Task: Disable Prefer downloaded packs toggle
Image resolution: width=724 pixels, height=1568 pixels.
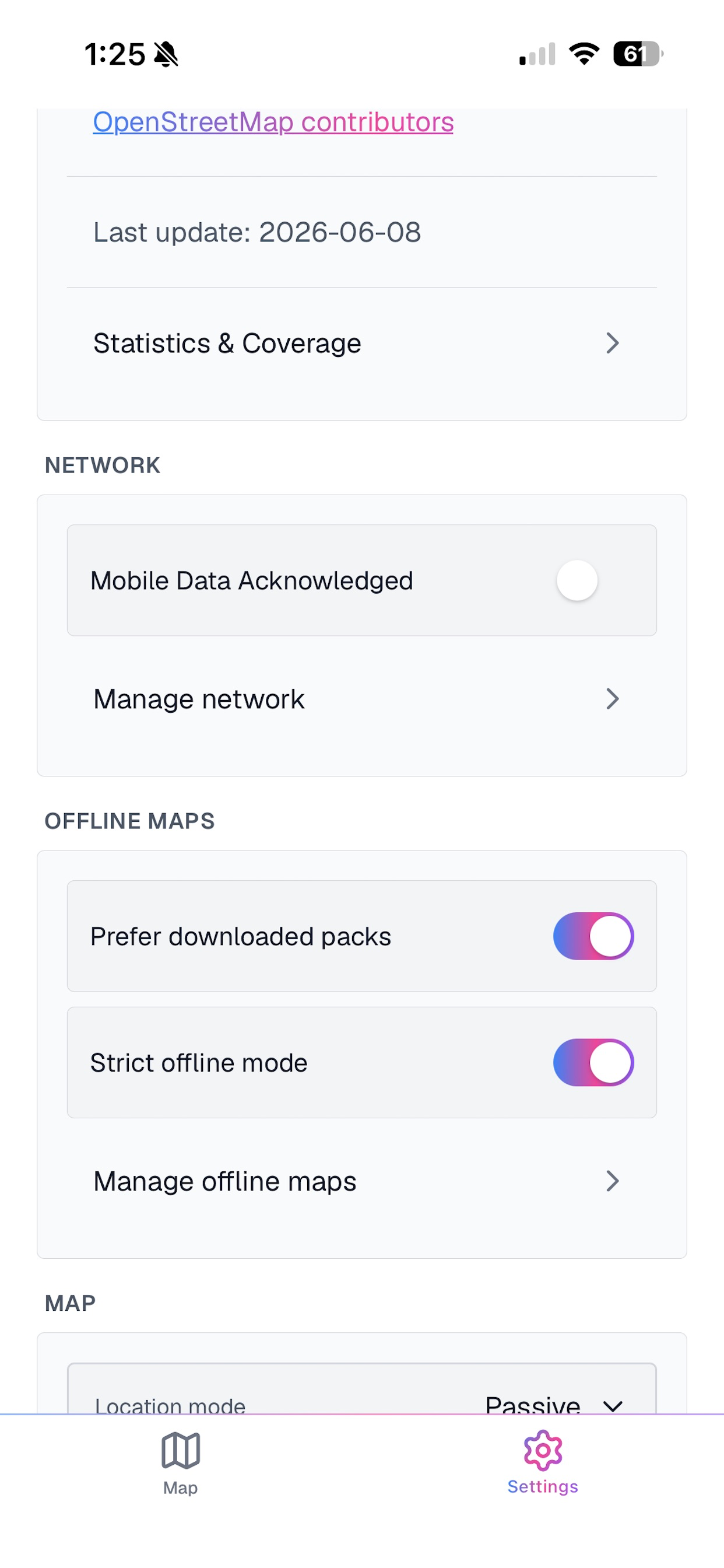Action: (593, 936)
